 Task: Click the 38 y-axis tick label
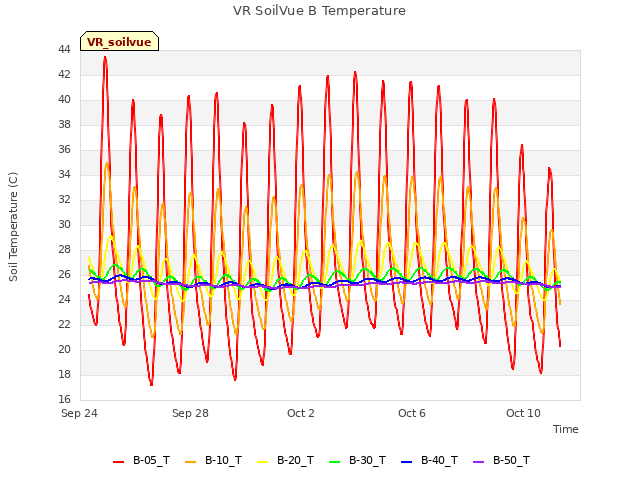(x=64, y=124)
